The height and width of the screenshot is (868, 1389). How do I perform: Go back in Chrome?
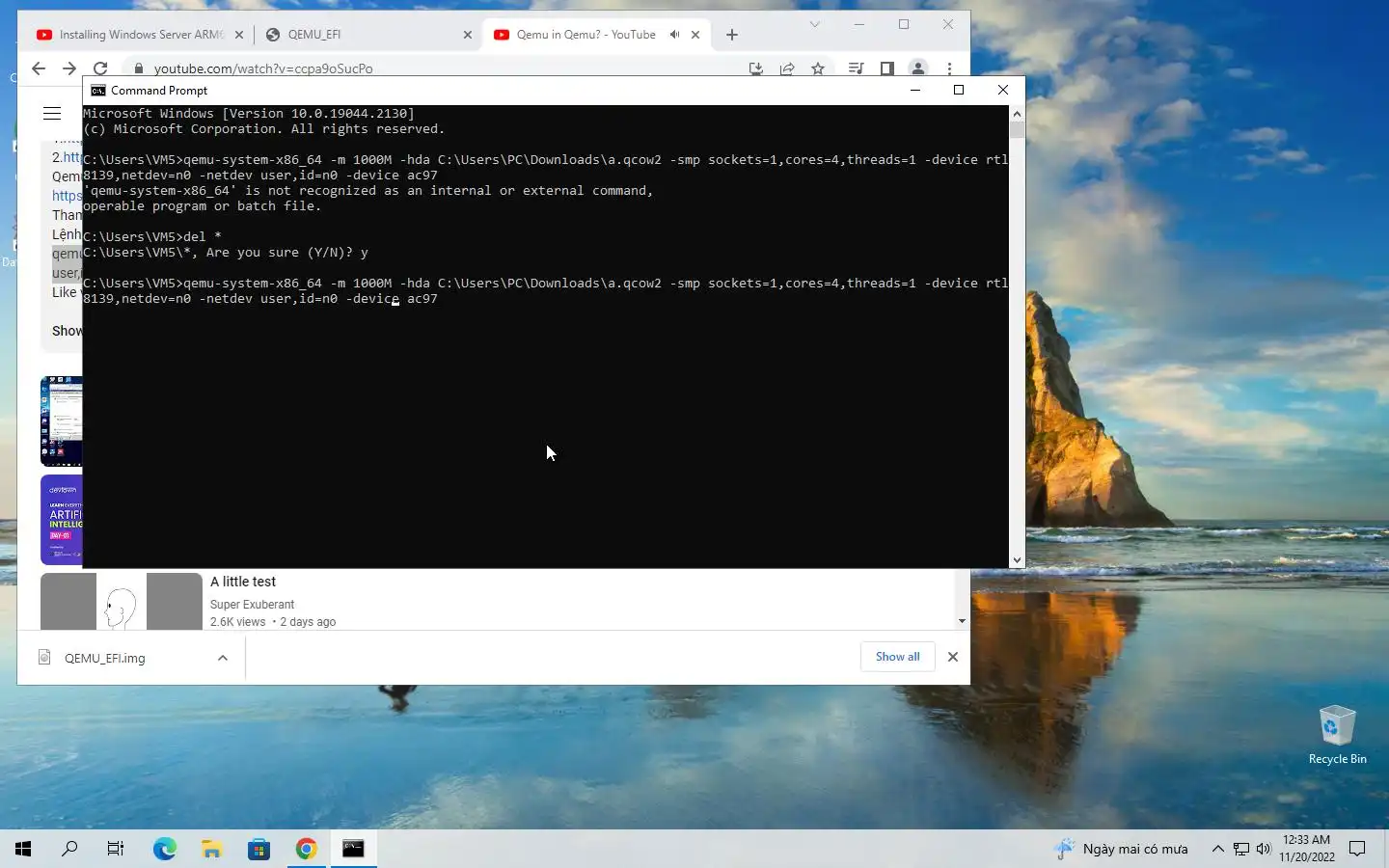(39, 68)
